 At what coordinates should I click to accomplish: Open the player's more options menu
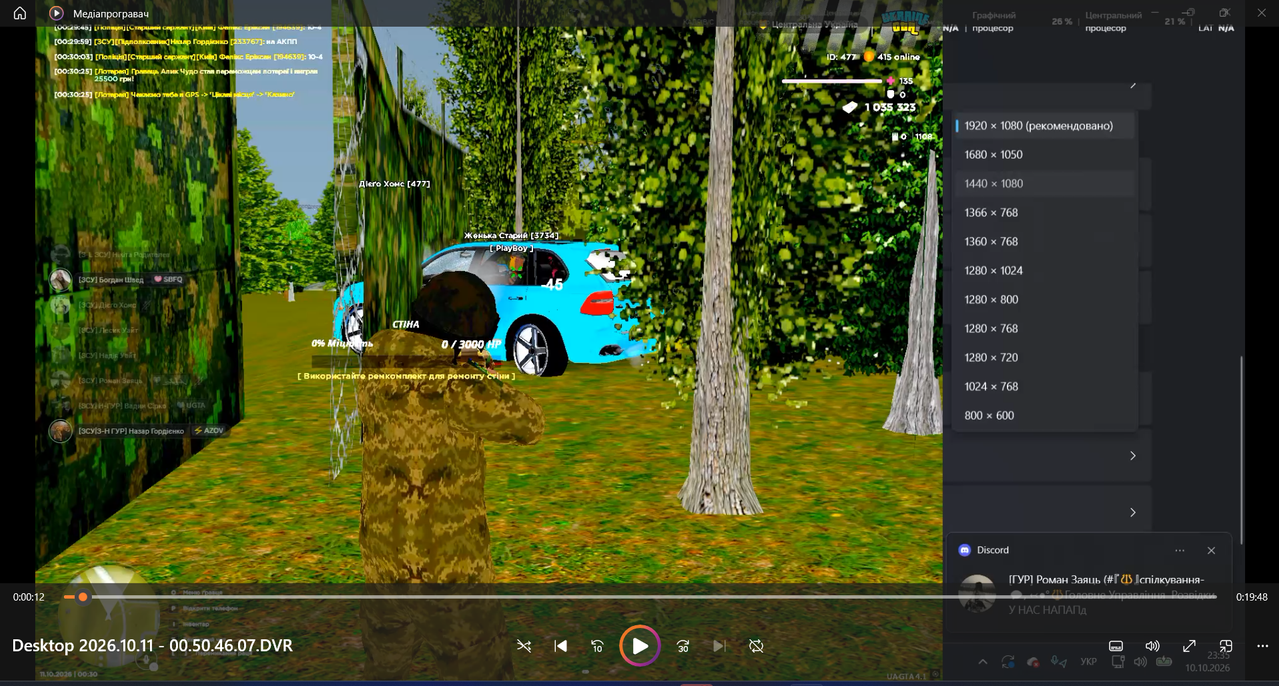pos(1262,646)
